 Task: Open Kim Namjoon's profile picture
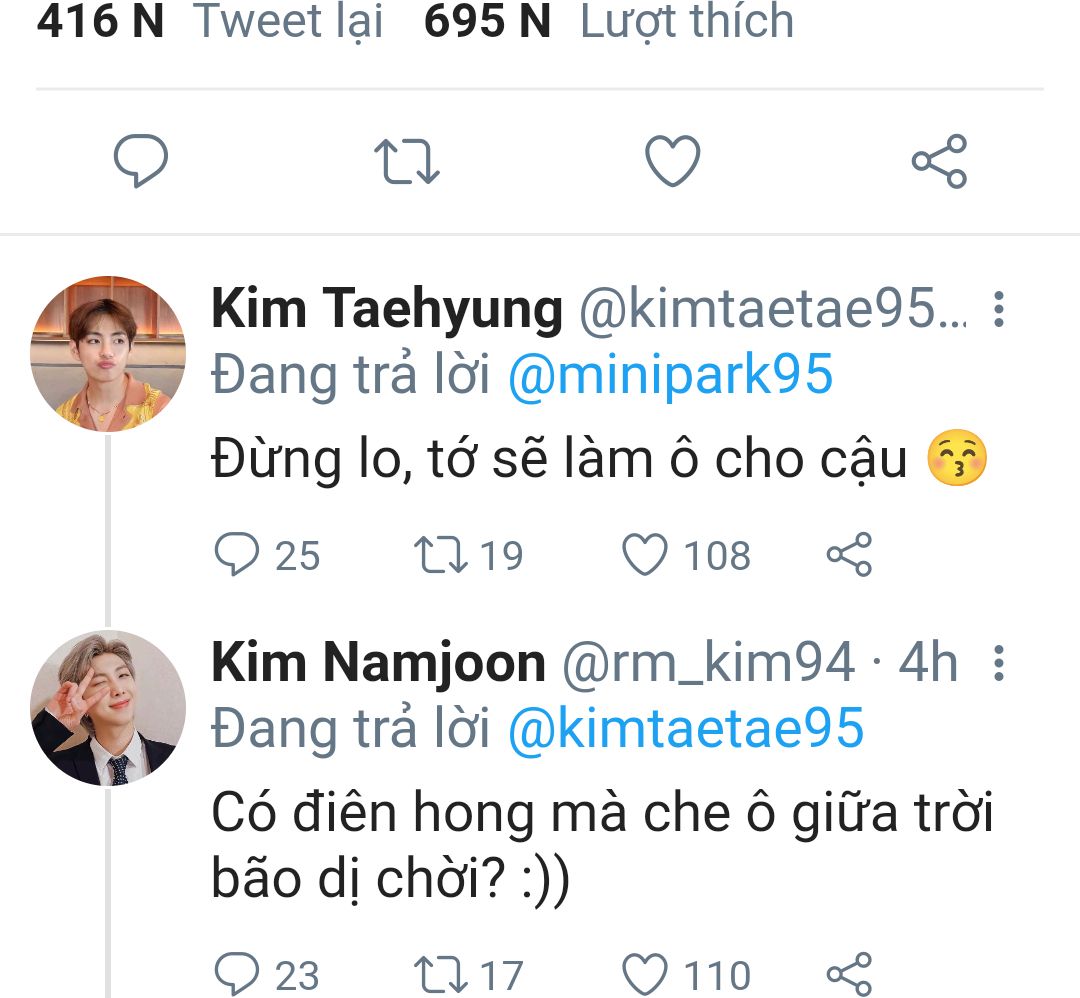point(108,707)
